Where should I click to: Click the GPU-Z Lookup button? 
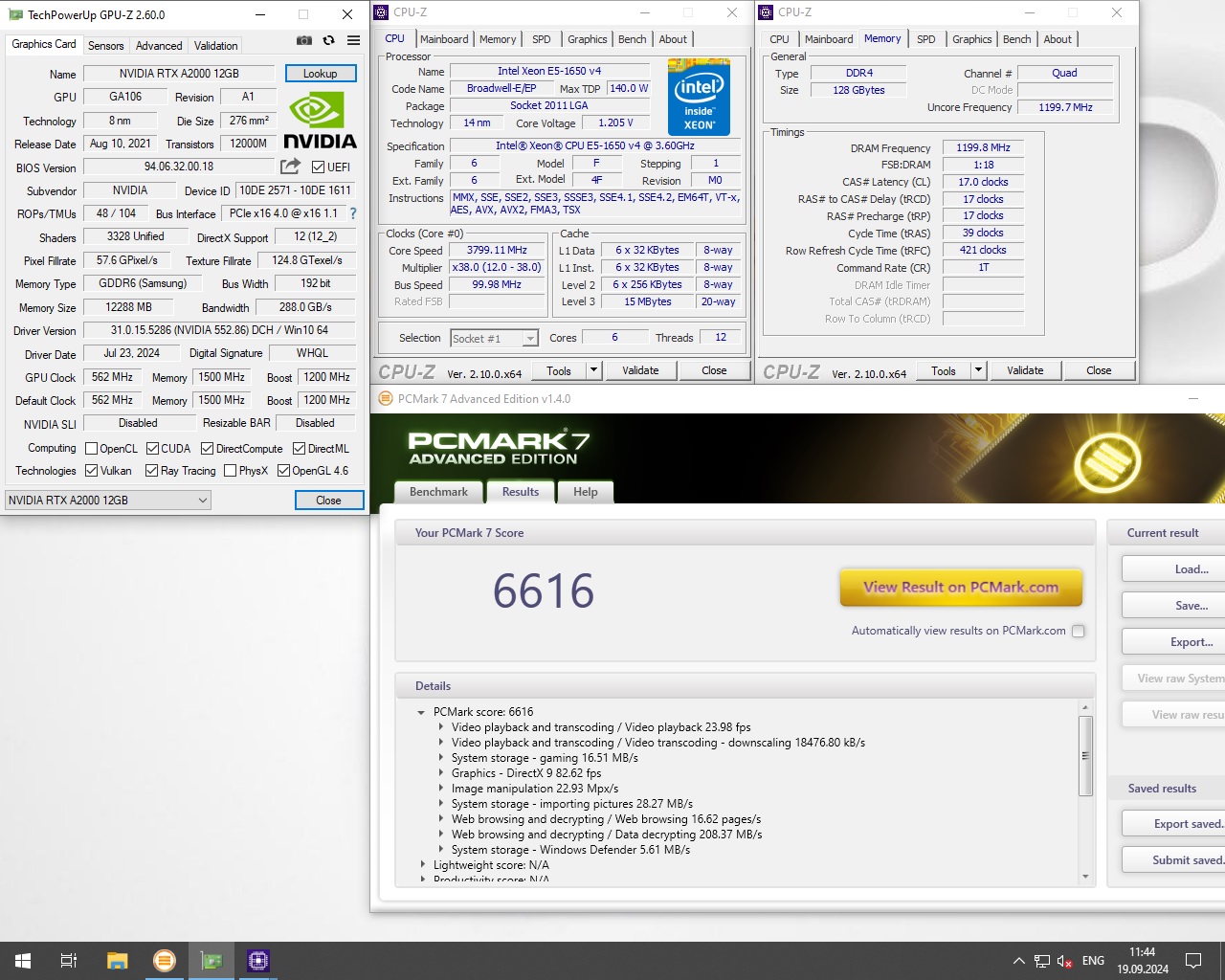[x=320, y=73]
